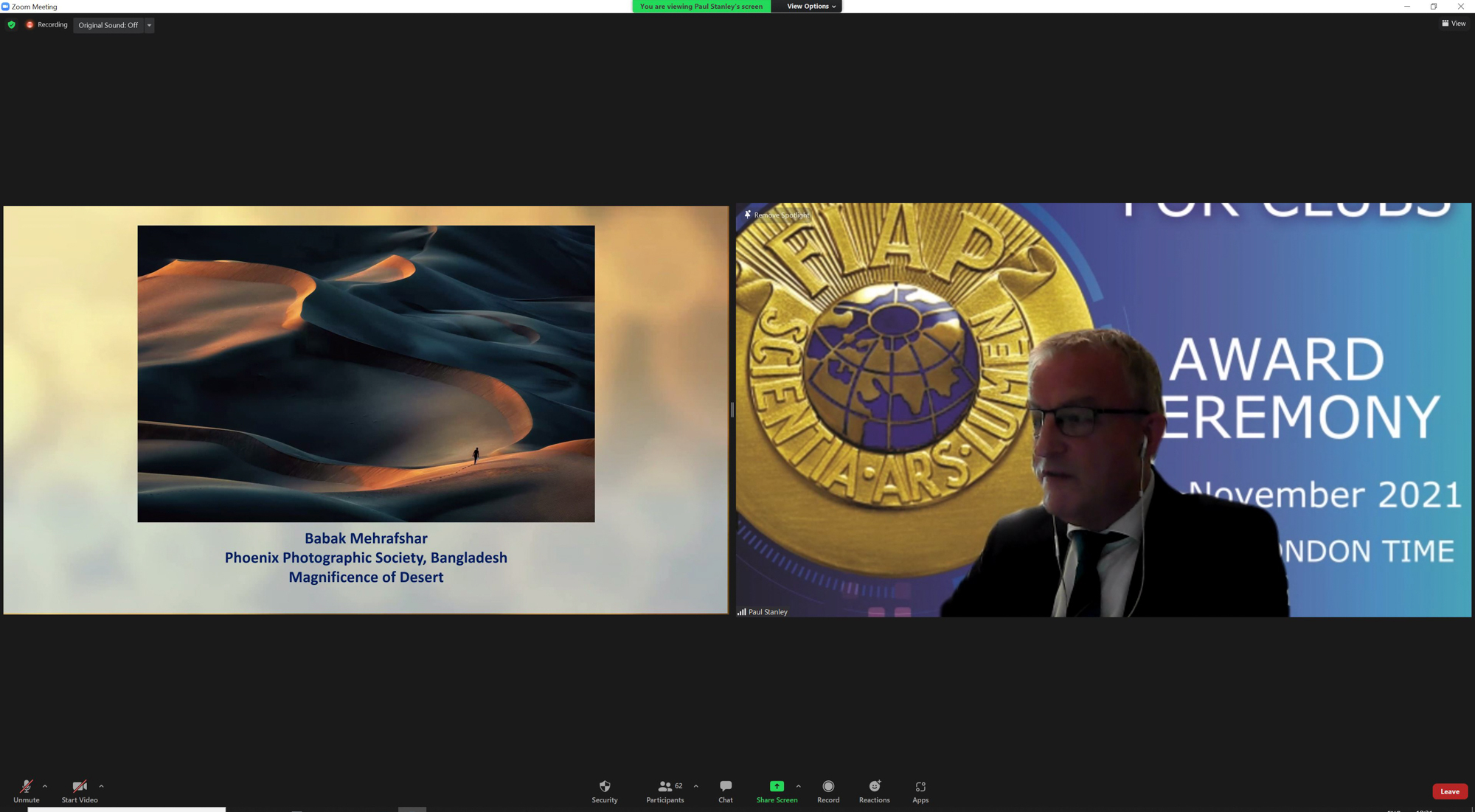Open the Participants panel
The height and width of the screenshot is (812, 1475).
(x=665, y=791)
